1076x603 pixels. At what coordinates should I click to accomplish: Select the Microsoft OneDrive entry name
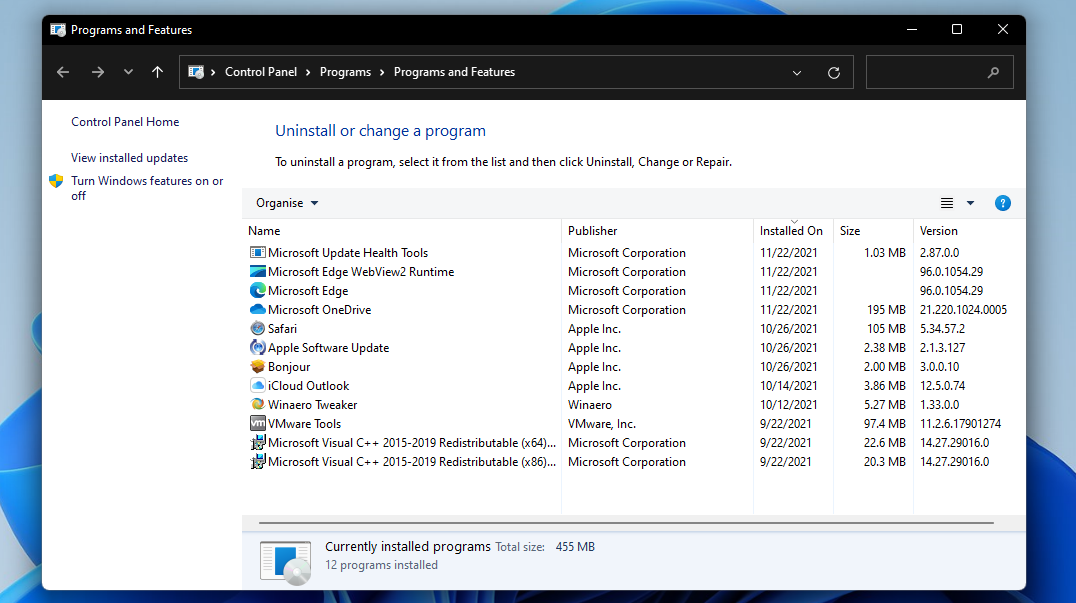[x=320, y=309]
